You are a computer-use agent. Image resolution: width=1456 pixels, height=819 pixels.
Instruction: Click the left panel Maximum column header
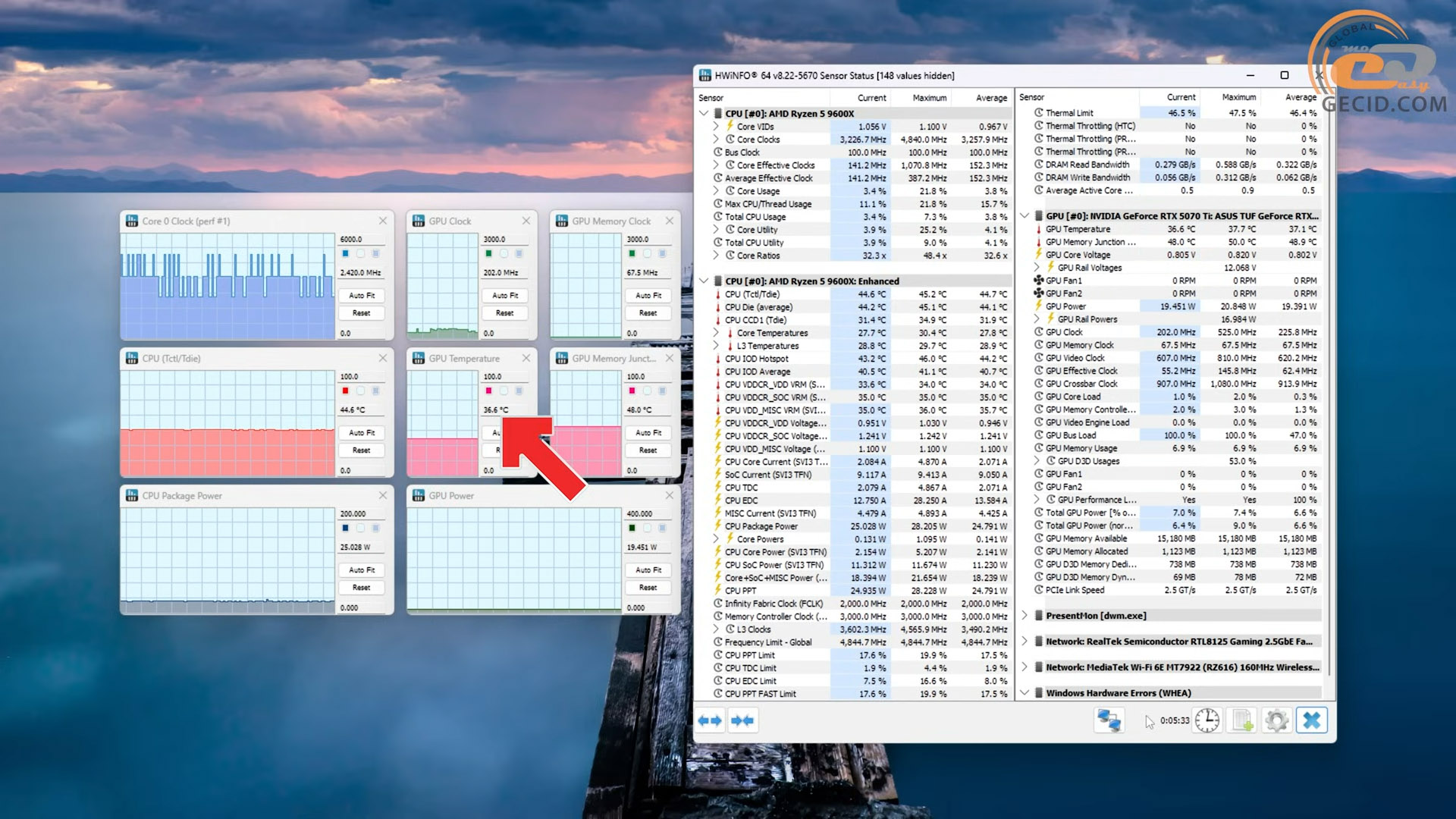[921, 98]
